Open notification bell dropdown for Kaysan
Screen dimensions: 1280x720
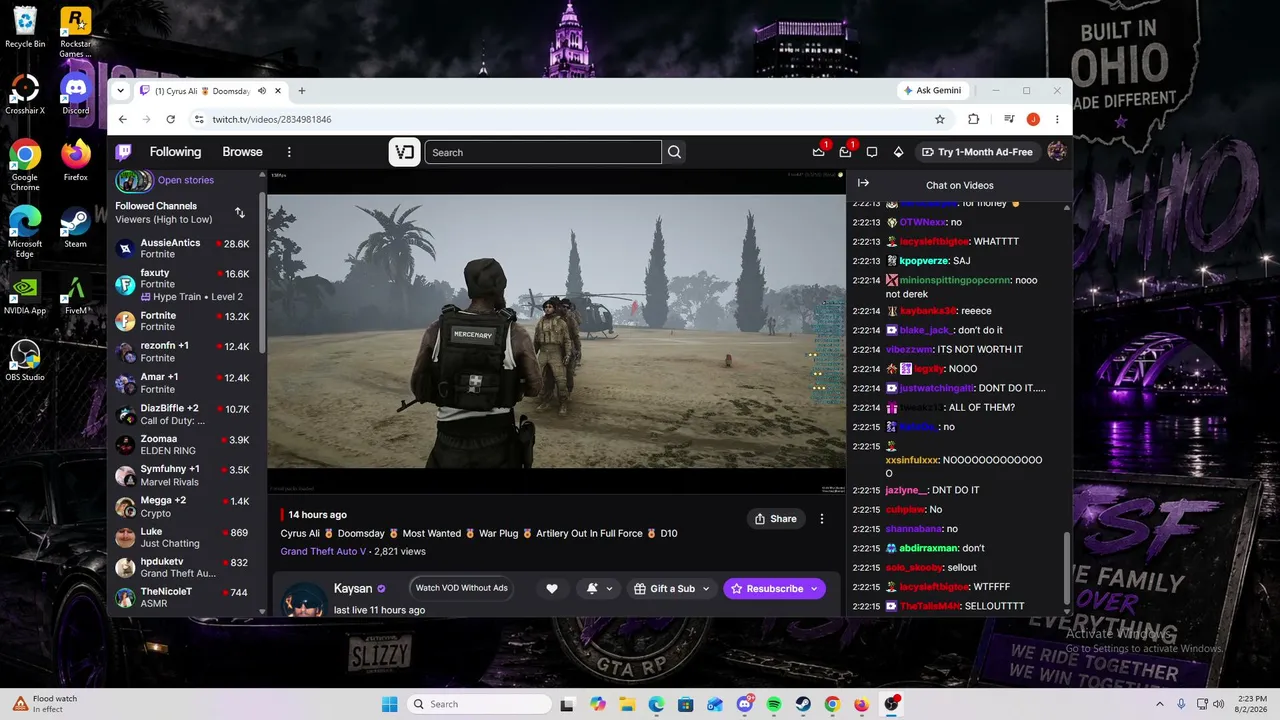[599, 589]
